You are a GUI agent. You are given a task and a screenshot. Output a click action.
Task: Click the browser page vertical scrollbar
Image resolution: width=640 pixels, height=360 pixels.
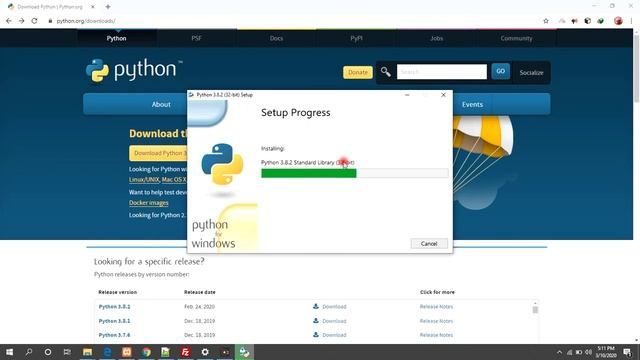636,68
